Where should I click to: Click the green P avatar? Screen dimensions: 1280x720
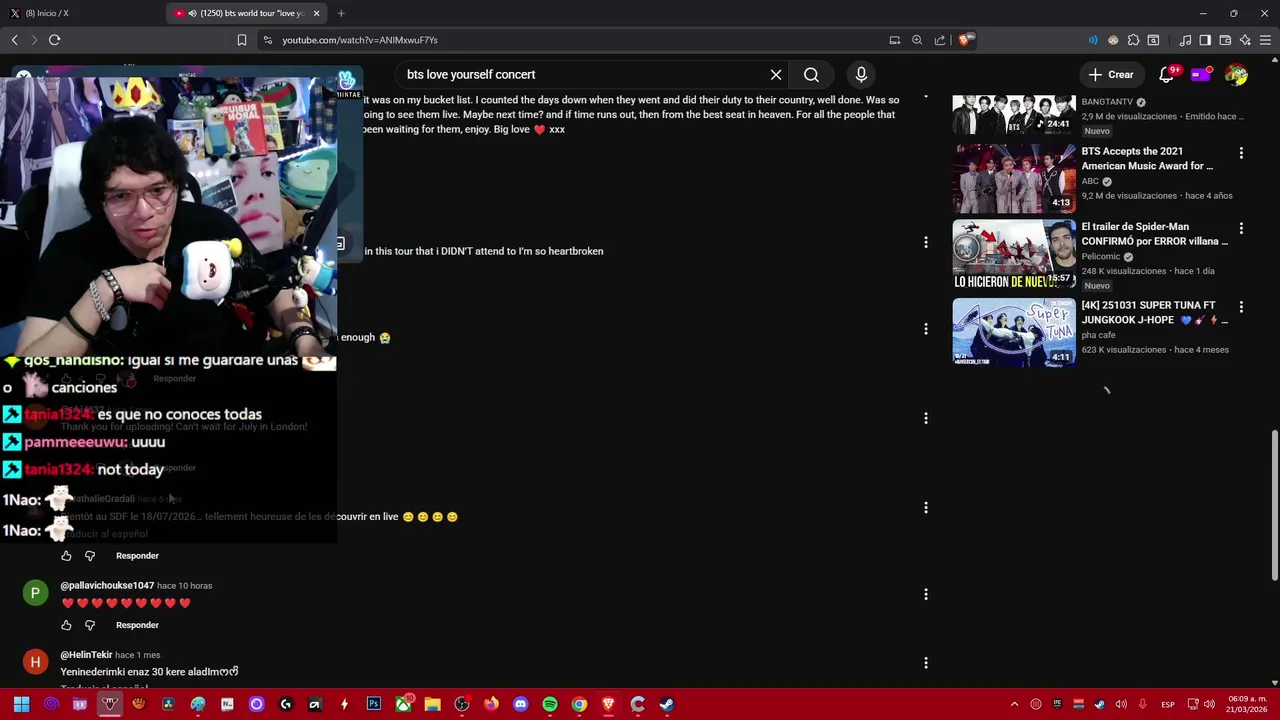coord(35,593)
